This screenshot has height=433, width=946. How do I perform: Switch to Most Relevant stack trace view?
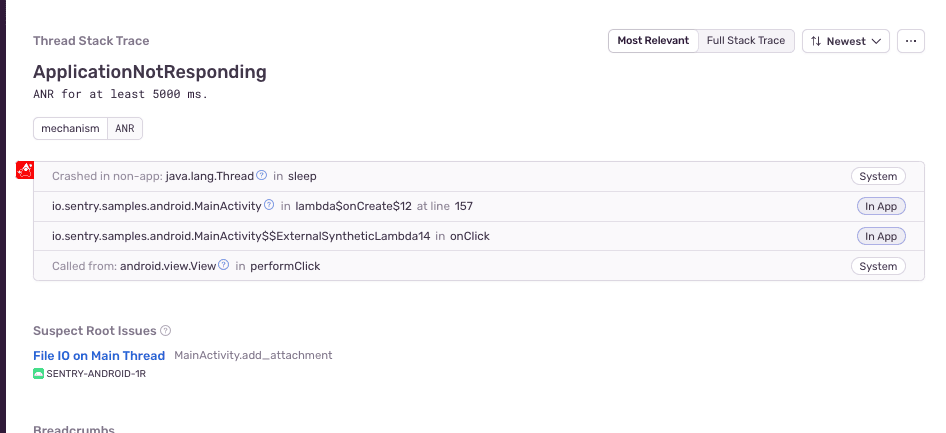pos(653,41)
